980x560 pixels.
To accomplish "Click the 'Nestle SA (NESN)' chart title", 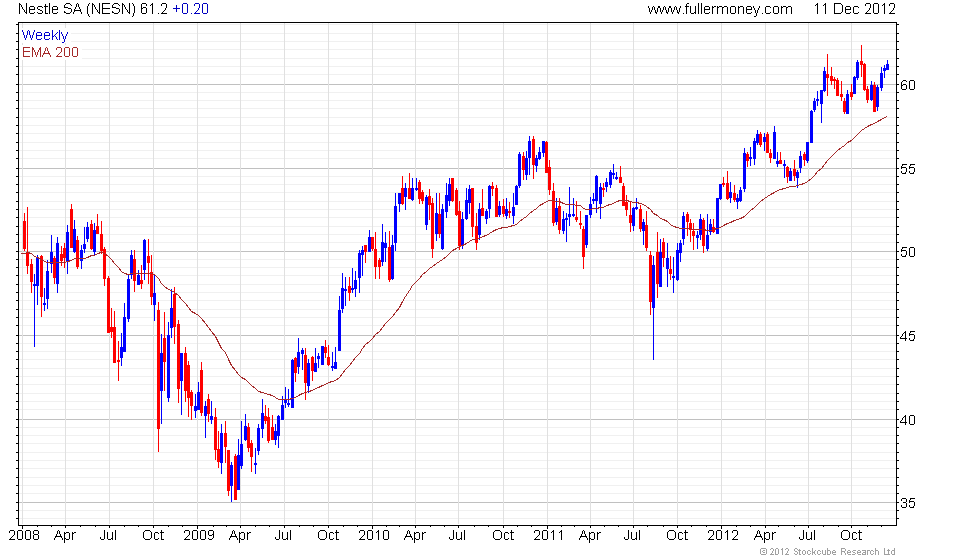I will pos(78,9).
